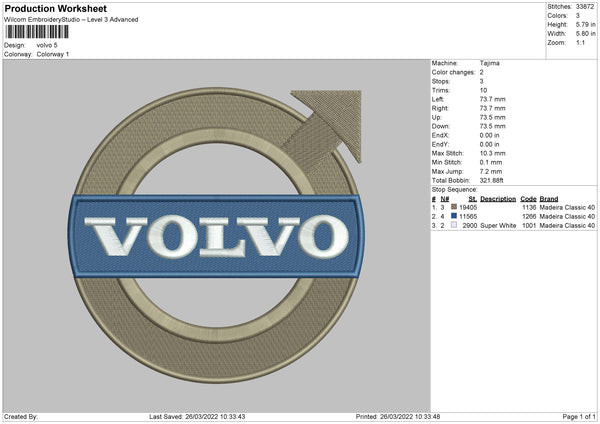Click stitch count 19405 in stop sequence

468,207
